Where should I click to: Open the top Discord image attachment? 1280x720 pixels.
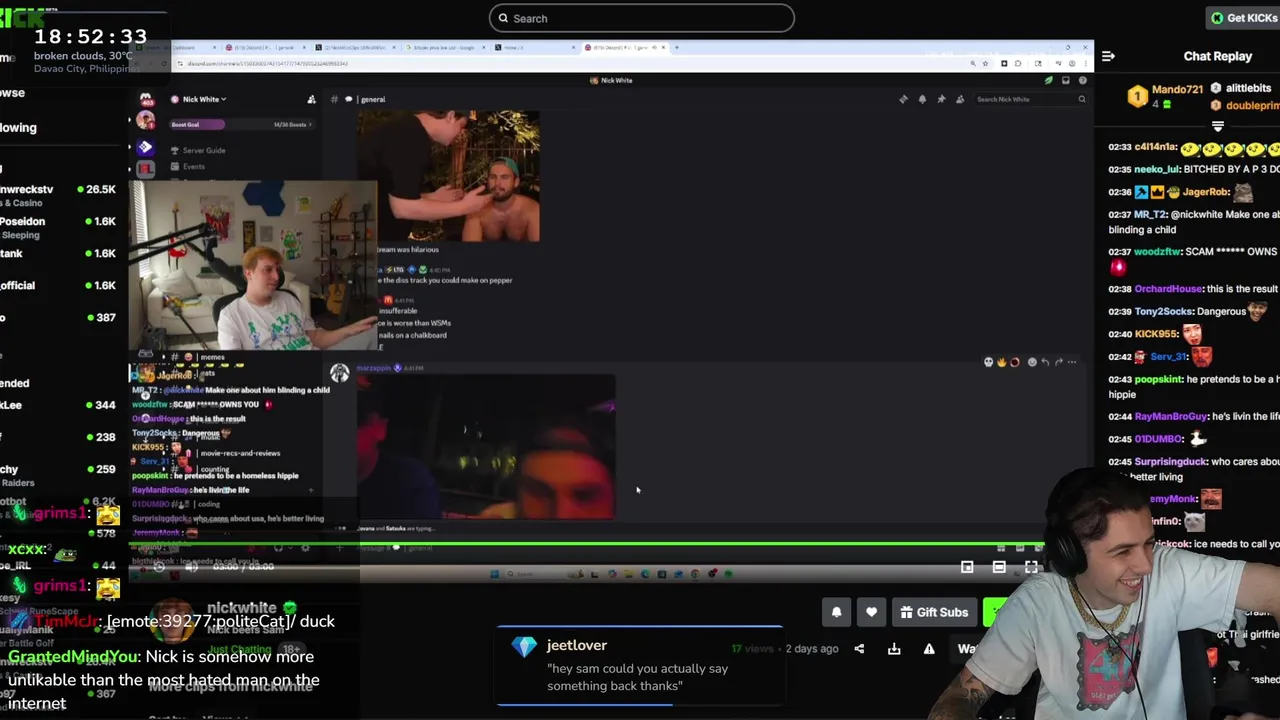[448, 176]
